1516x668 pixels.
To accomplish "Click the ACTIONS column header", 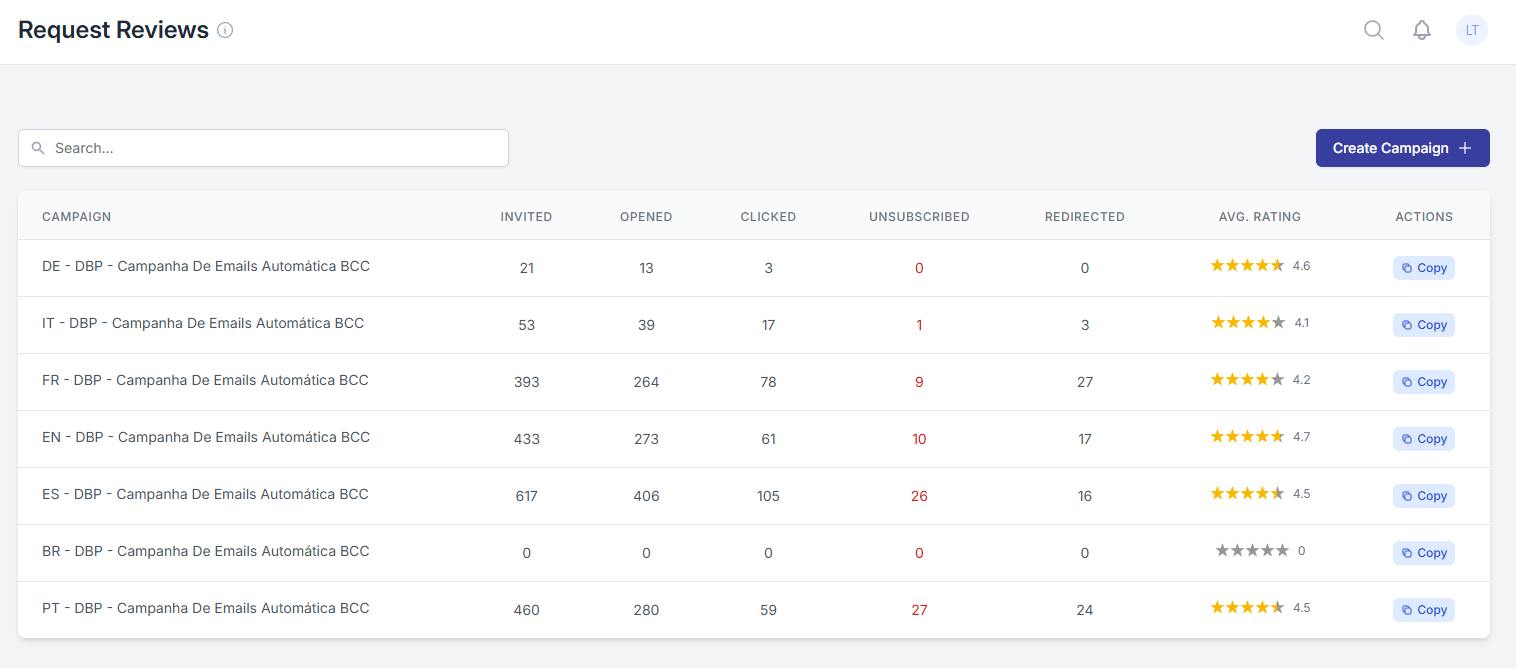I will (1424, 217).
